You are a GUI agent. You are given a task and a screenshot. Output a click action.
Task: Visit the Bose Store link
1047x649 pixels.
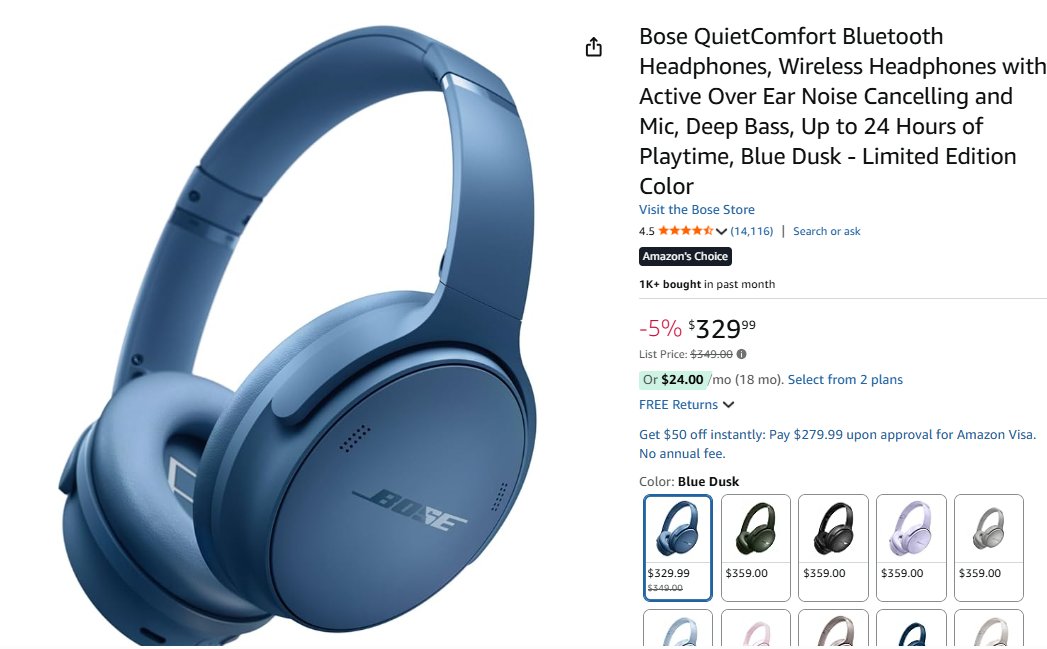[x=696, y=210]
